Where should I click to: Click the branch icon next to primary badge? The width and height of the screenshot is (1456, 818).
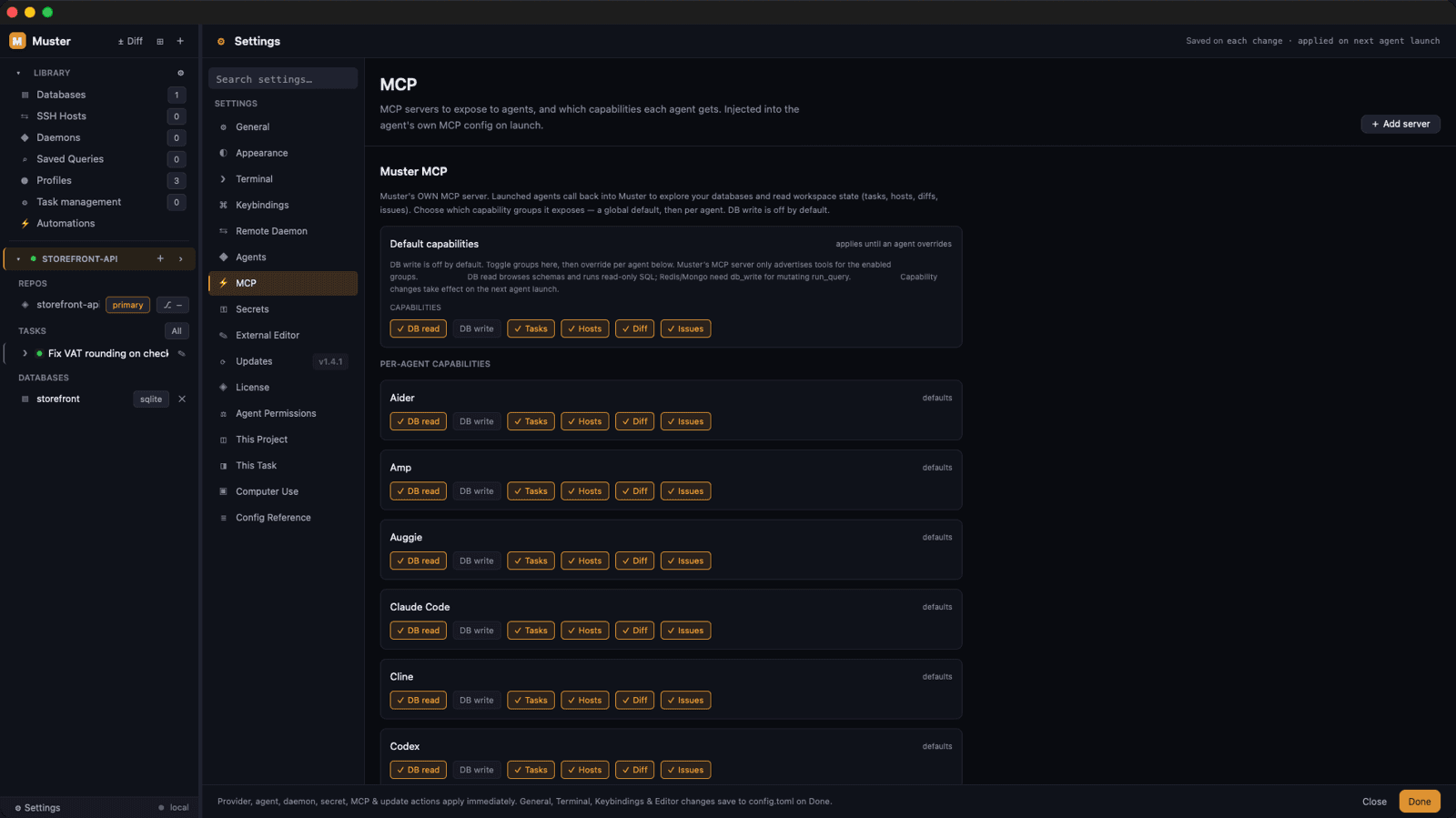tap(173, 305)
